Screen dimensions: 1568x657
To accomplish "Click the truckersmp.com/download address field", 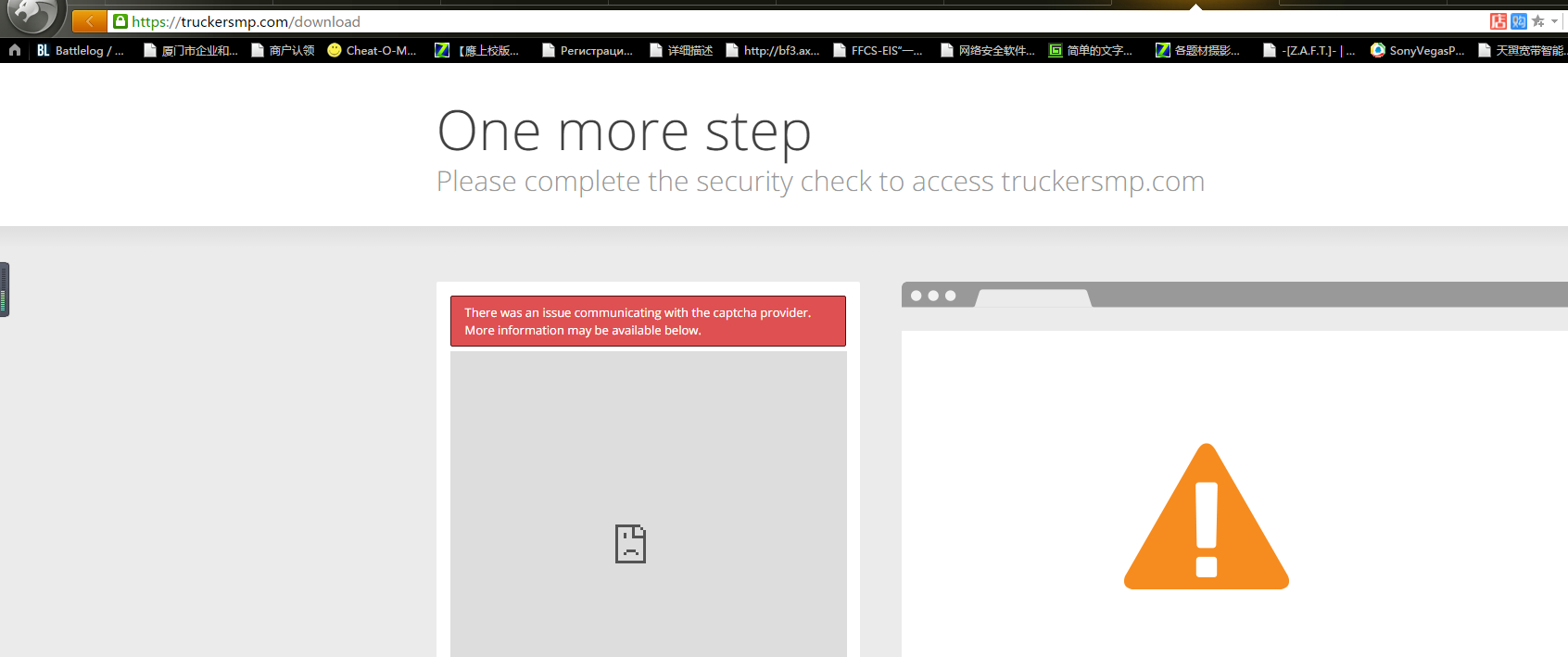I will [797, 21].
